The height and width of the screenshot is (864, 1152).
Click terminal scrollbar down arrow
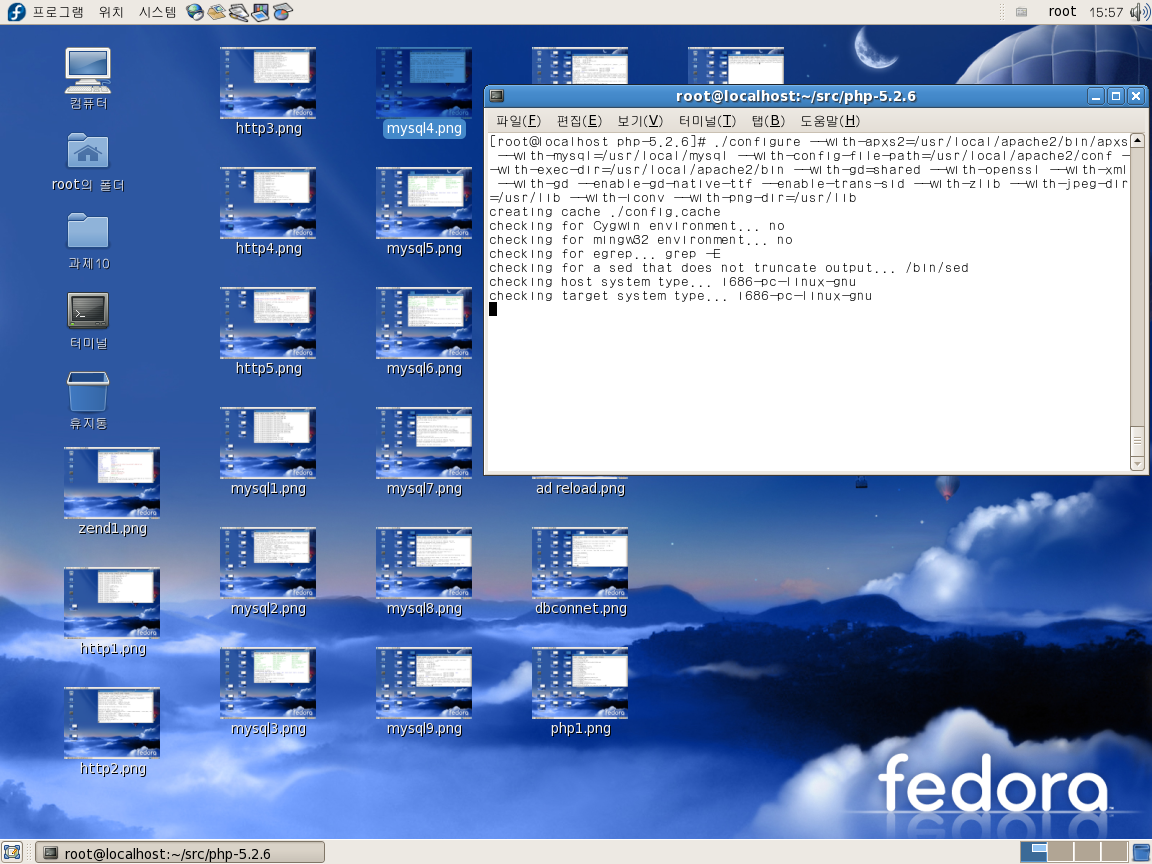click(x=1137, y=463)
